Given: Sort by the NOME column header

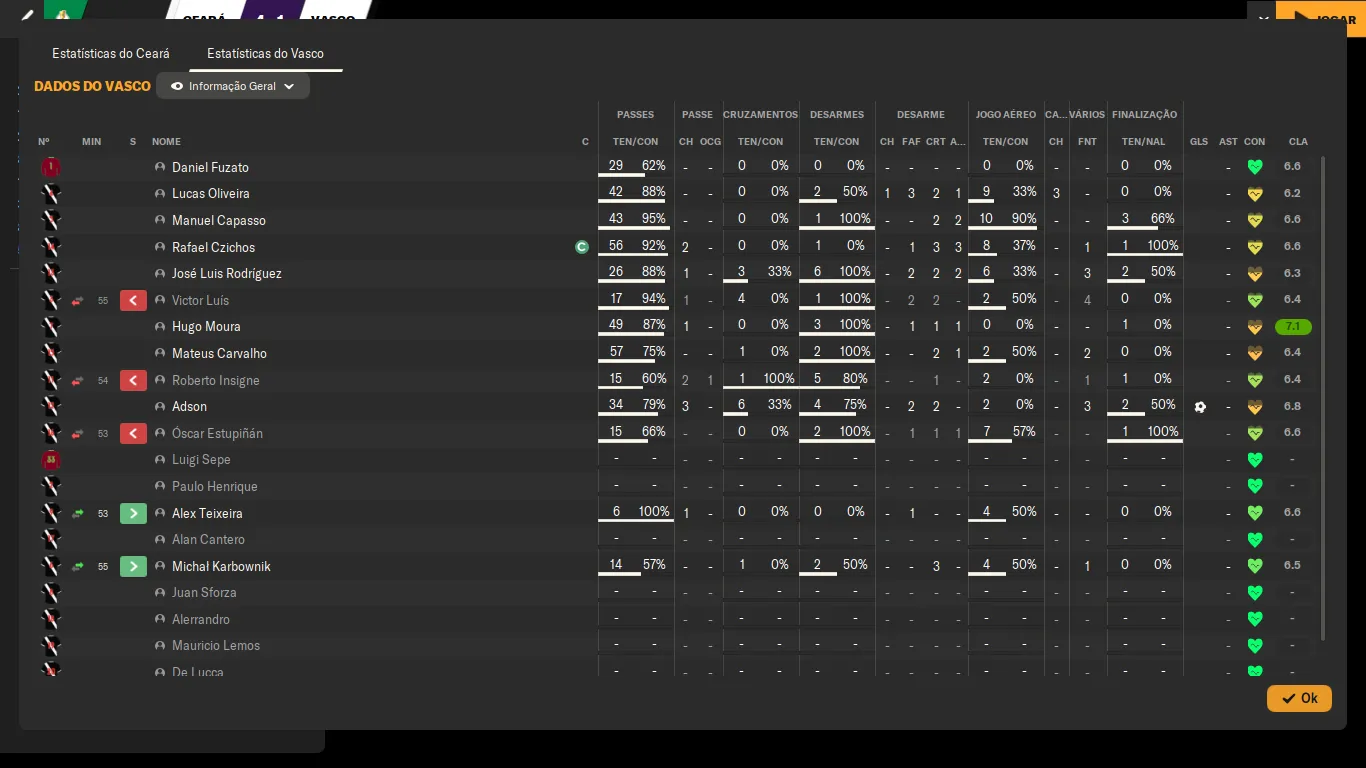Looking at the screenshot, I should tap(166, 142).
